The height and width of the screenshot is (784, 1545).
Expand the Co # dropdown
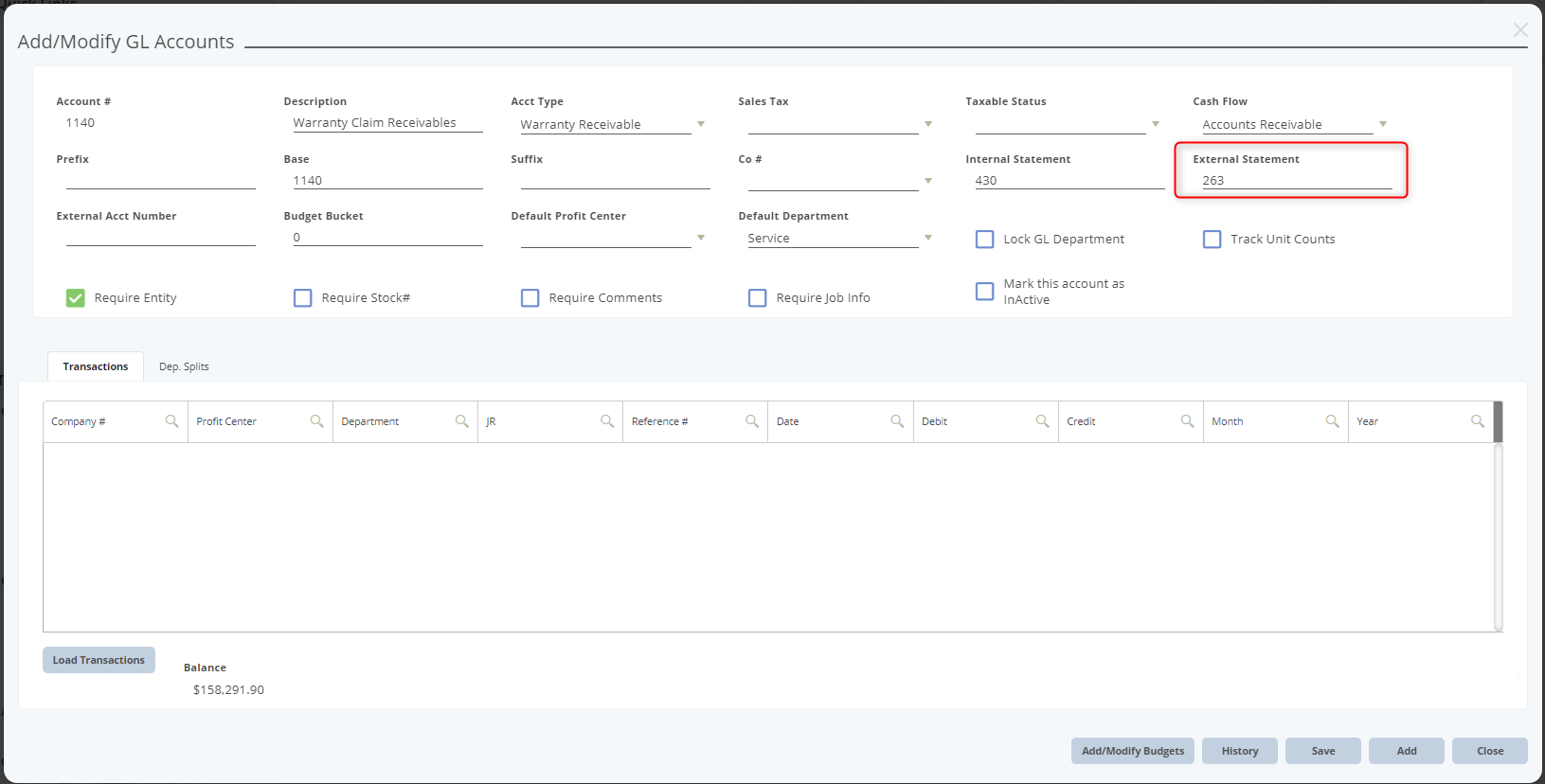click(x=928, y=181)
